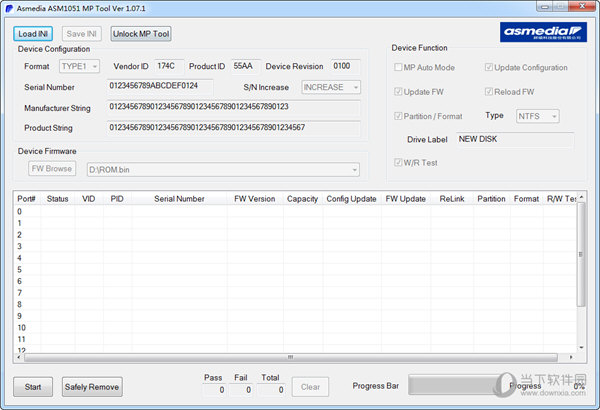Click the table's vertical scrollbar thumb
Viewport: 600px width, 410px height.
coord(581,254)
